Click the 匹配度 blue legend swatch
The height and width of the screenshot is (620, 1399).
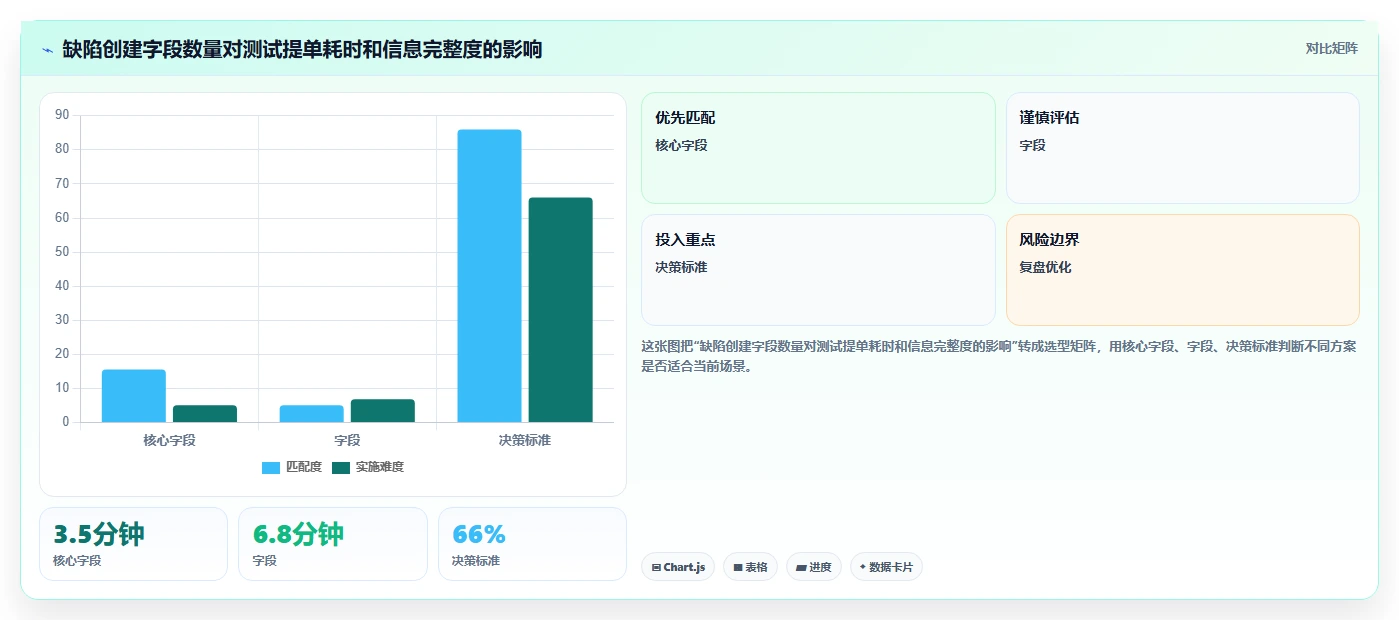click(271, 468)
